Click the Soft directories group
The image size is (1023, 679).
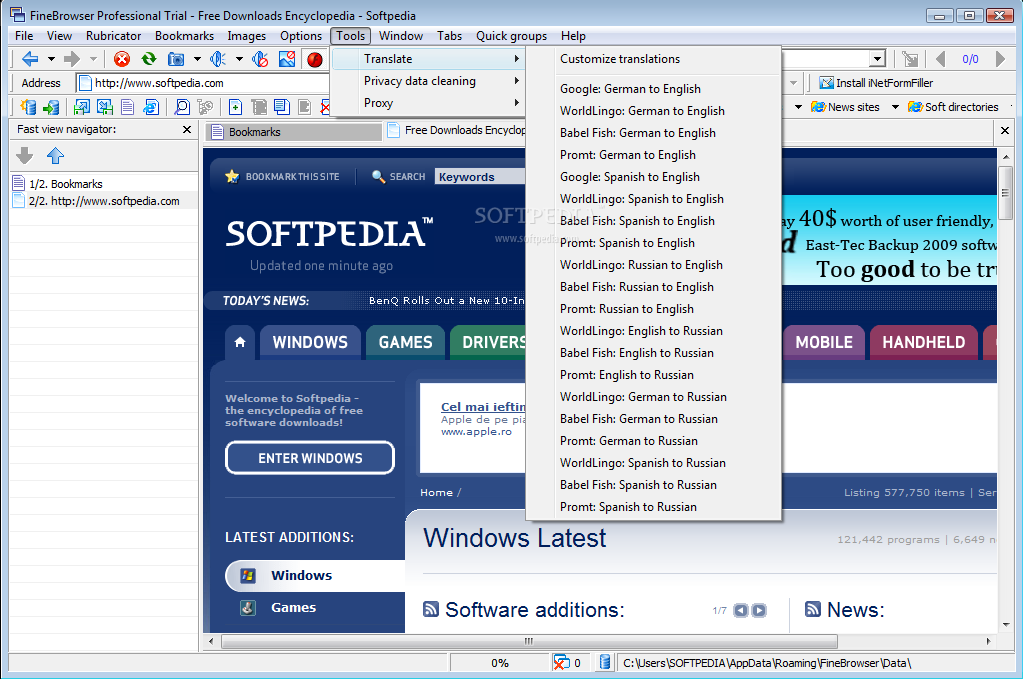click(x=953, y=107)
